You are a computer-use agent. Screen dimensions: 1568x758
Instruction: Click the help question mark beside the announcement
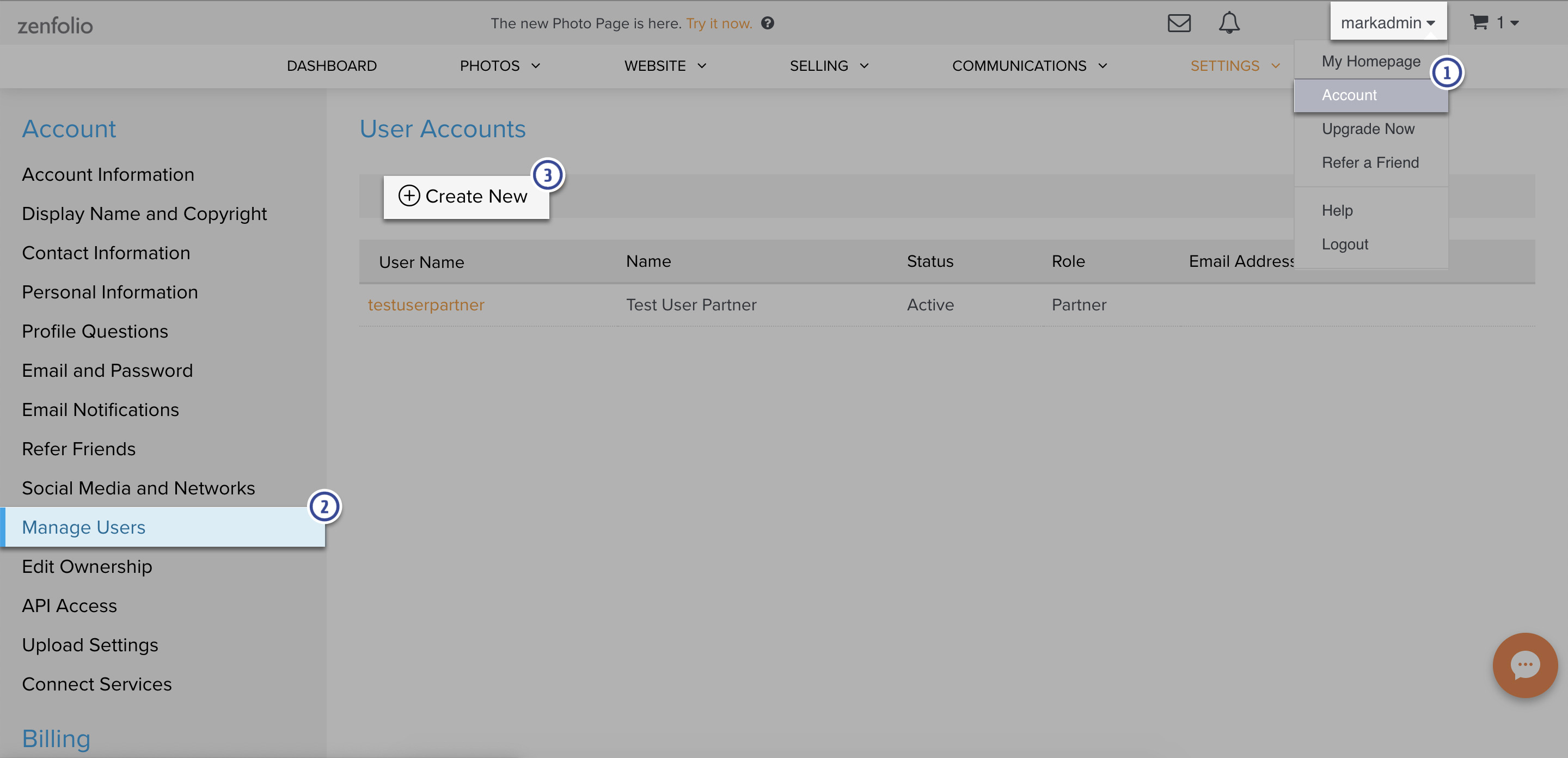[769, 23]
